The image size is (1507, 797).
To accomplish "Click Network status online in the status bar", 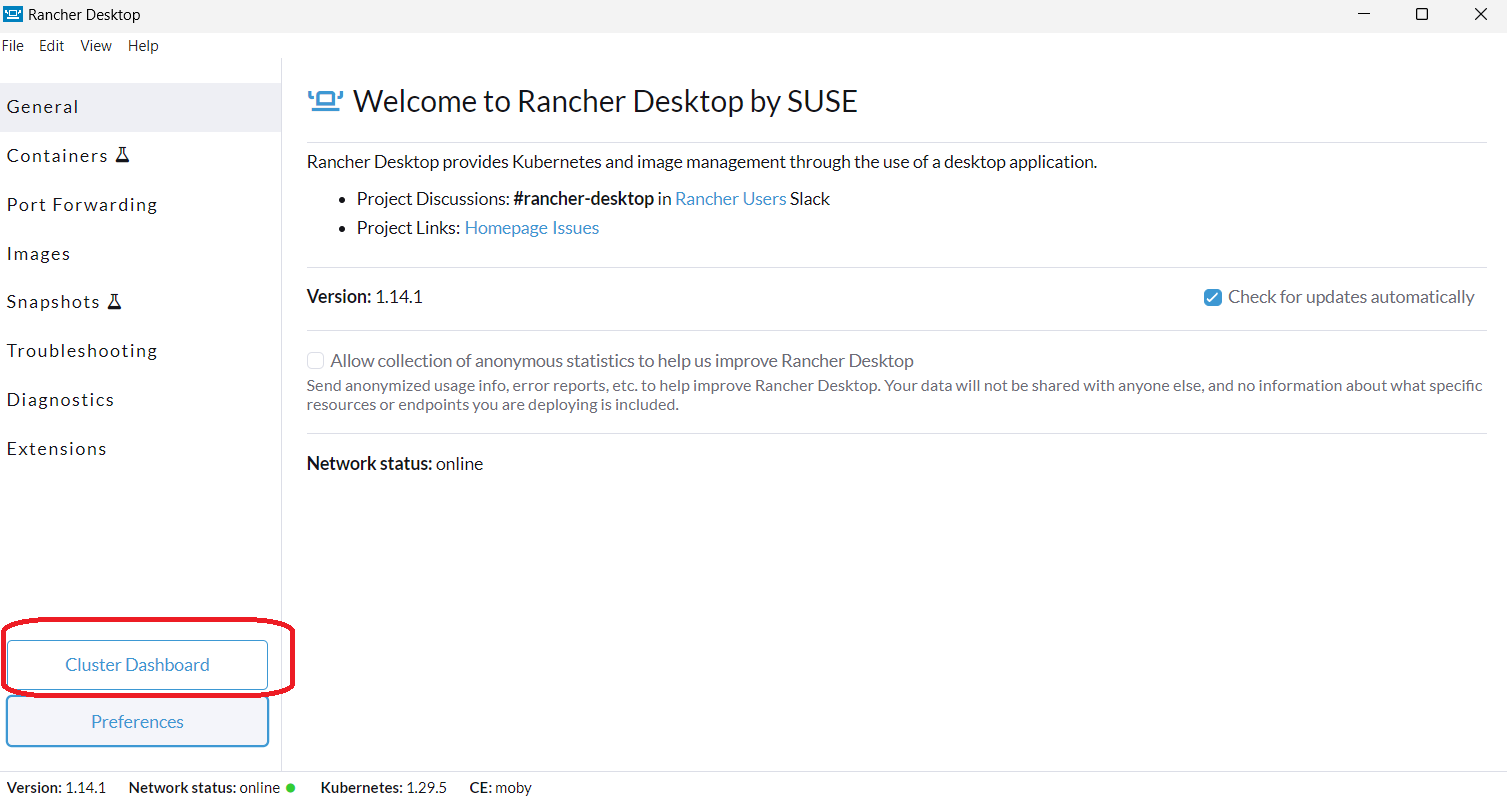I will 205,788.
